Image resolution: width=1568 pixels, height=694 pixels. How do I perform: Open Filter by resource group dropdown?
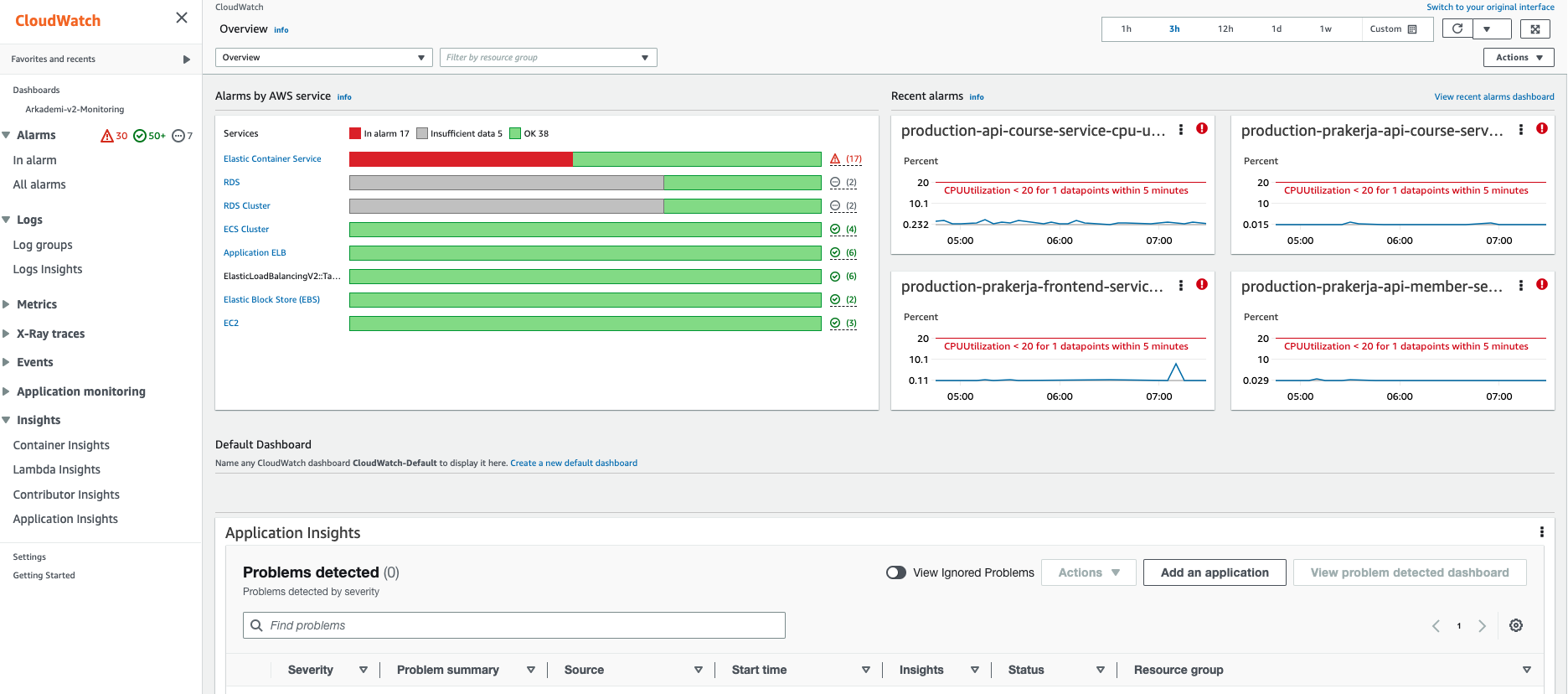(548, 57)
